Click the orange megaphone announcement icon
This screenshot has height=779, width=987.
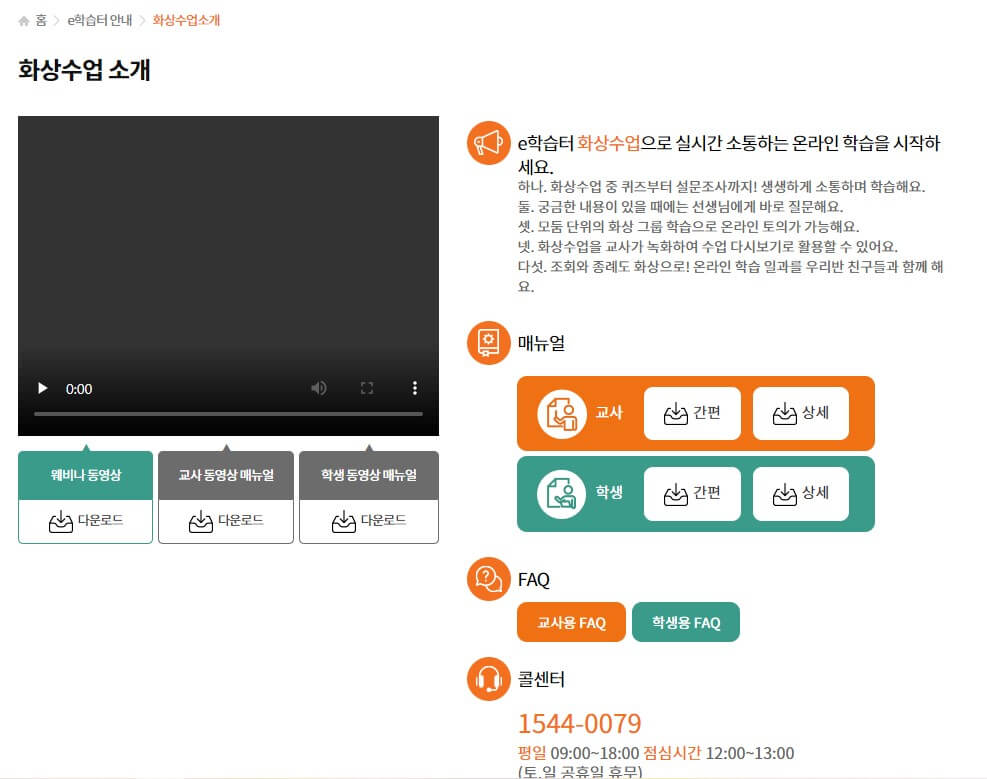488,144
